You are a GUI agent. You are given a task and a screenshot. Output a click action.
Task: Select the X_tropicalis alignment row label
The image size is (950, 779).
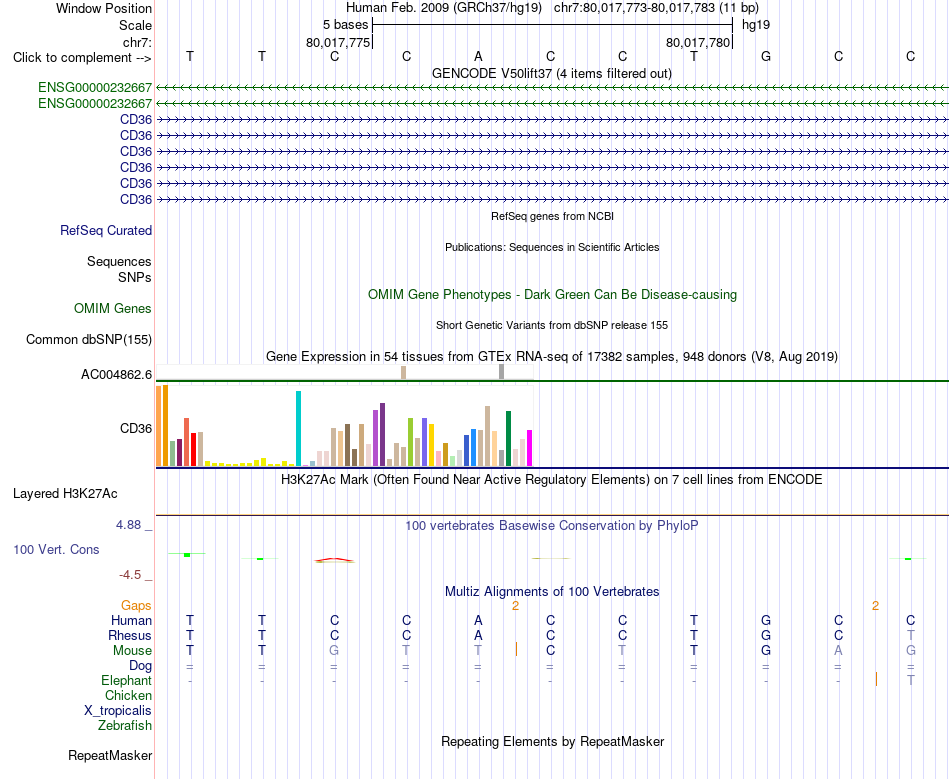pos(118,710)
